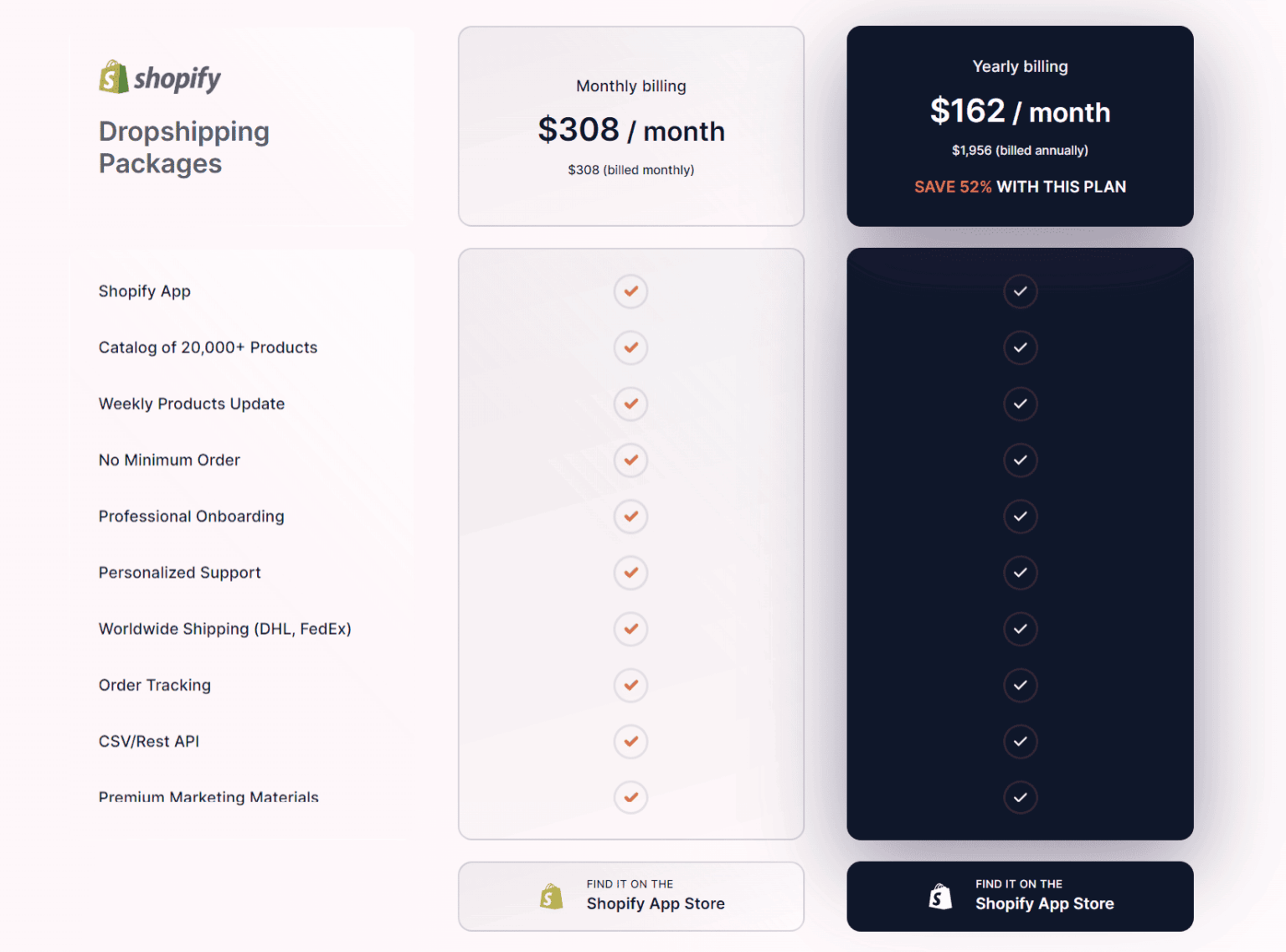Viewport: 1286px width, 952px height.
Task: Click the Yearly checkmark for Worldwide Shipping
Action: coord(1020,629)
